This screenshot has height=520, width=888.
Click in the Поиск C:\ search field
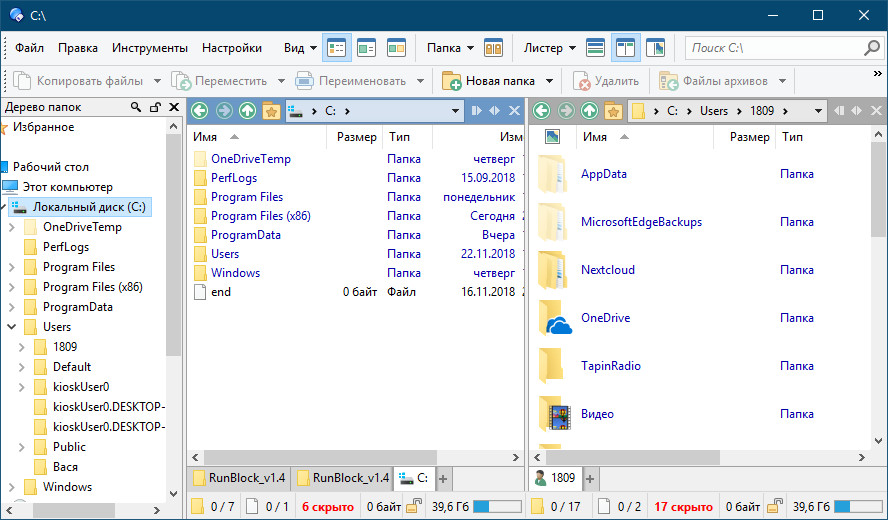(x=770, y=48)
